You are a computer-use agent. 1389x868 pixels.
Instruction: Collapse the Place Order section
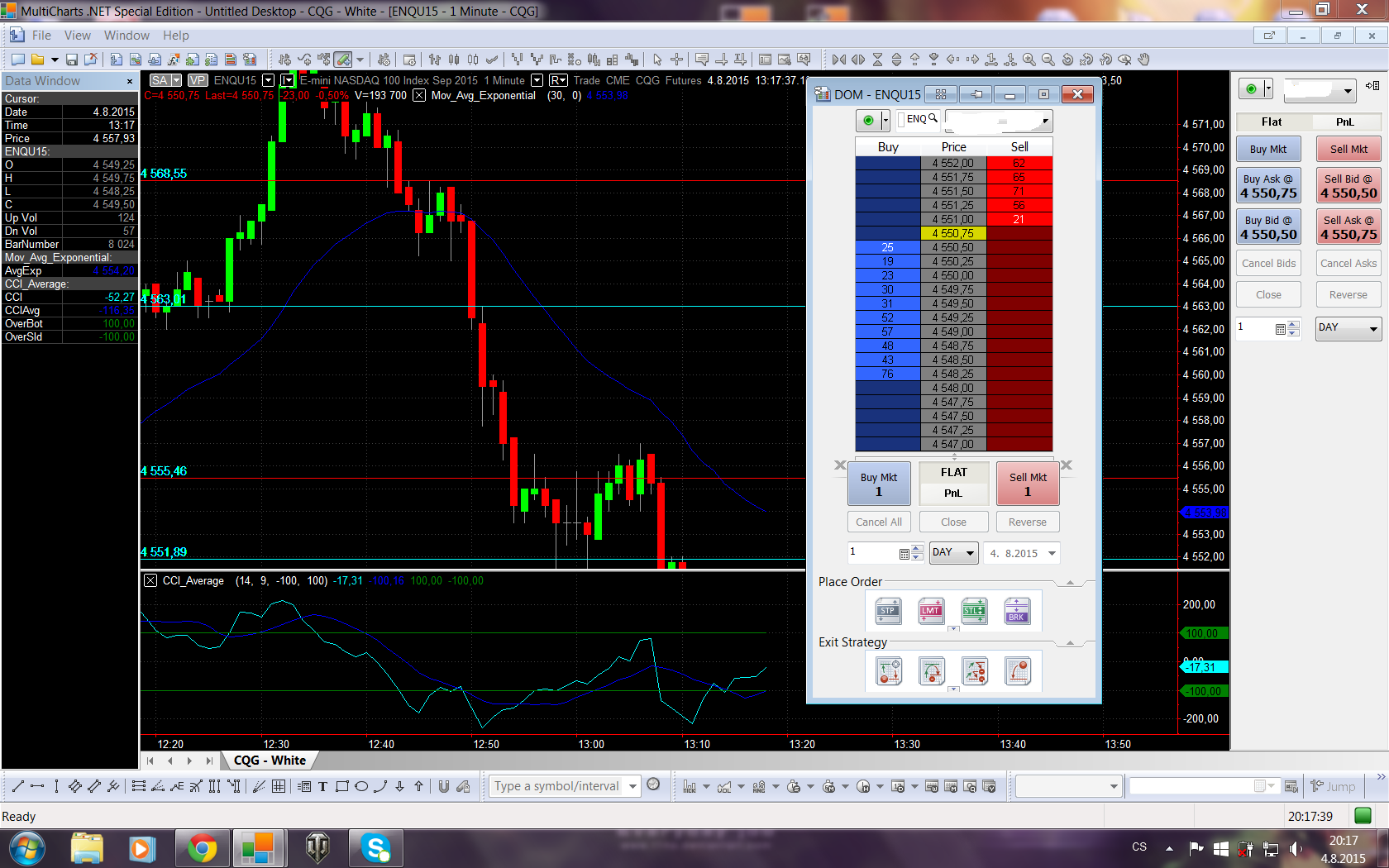(1070, 582)
